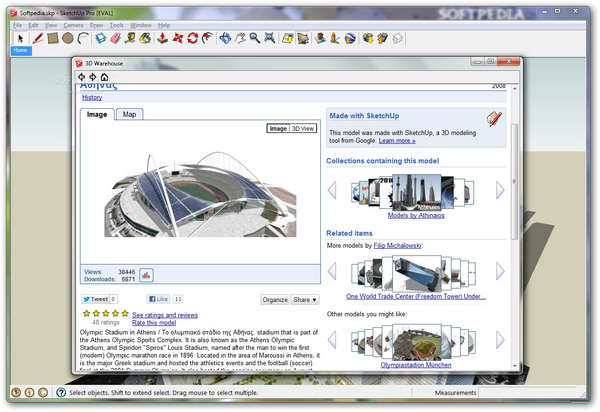Show previous in Other models carousel
600x412 pixels.
pyautogui.click(x=332, y=340)
